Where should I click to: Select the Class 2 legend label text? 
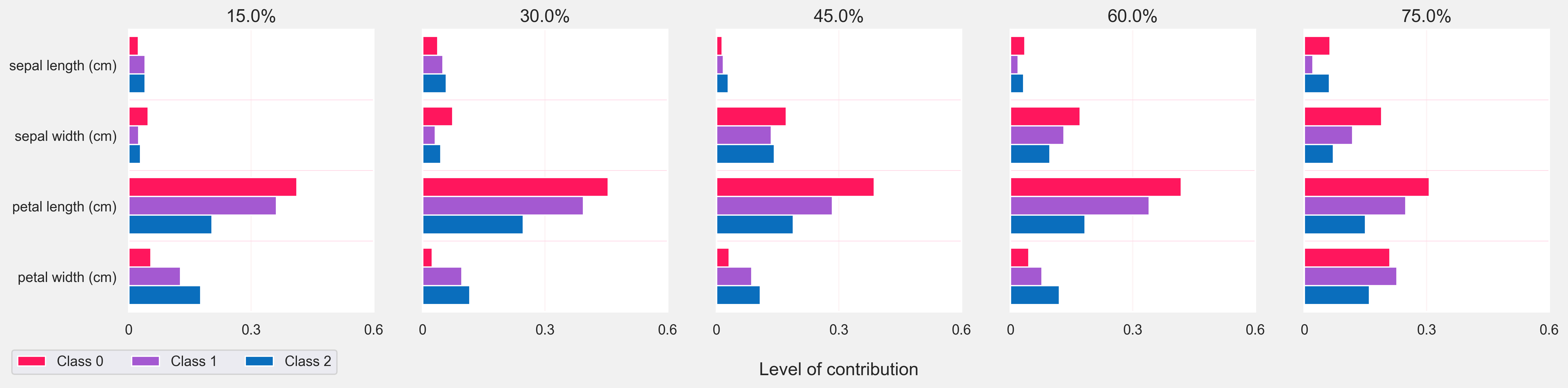click(x=307, y=361)
